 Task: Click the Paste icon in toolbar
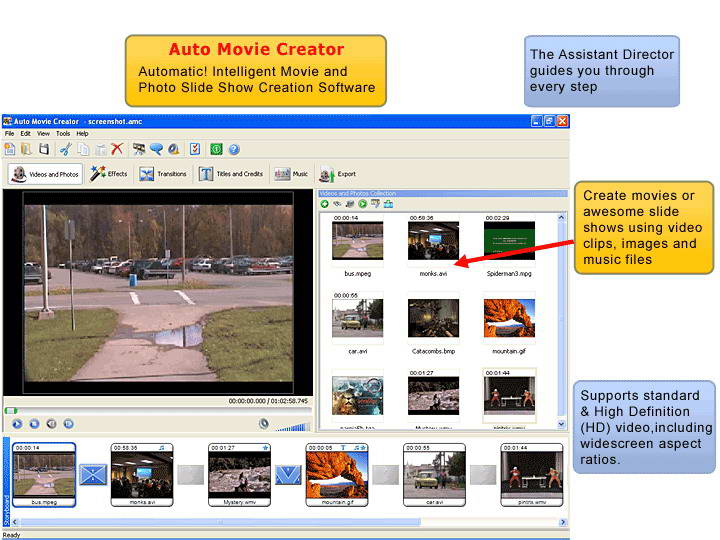101,149
